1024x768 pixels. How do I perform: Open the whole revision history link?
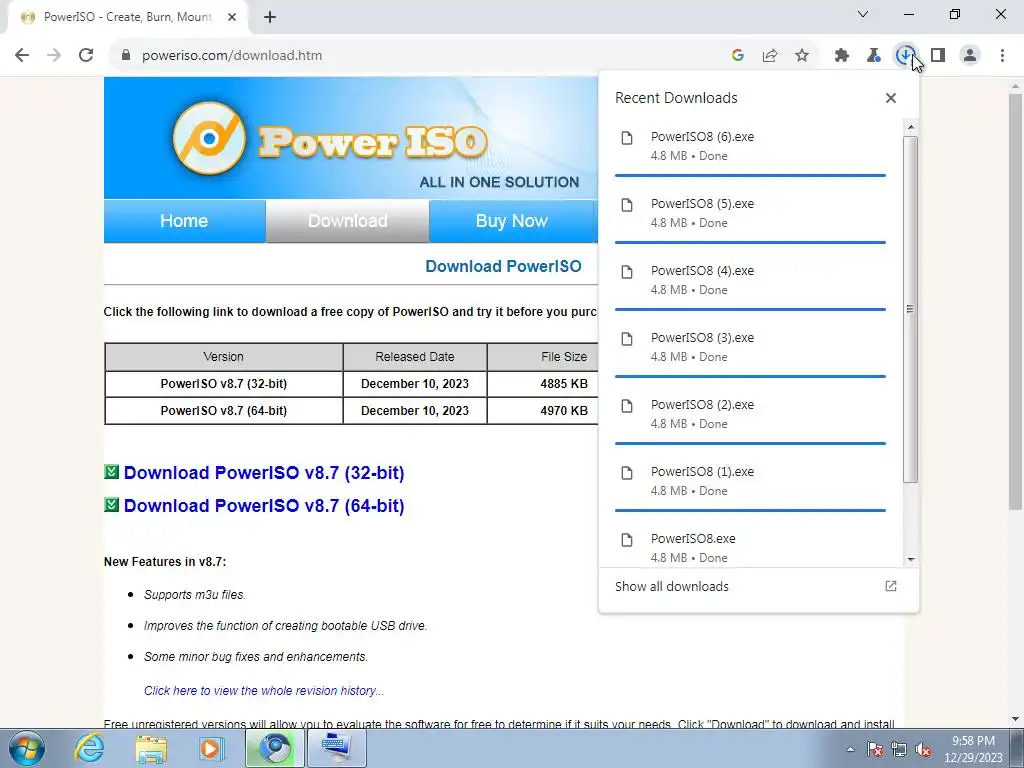pos(264,691)
